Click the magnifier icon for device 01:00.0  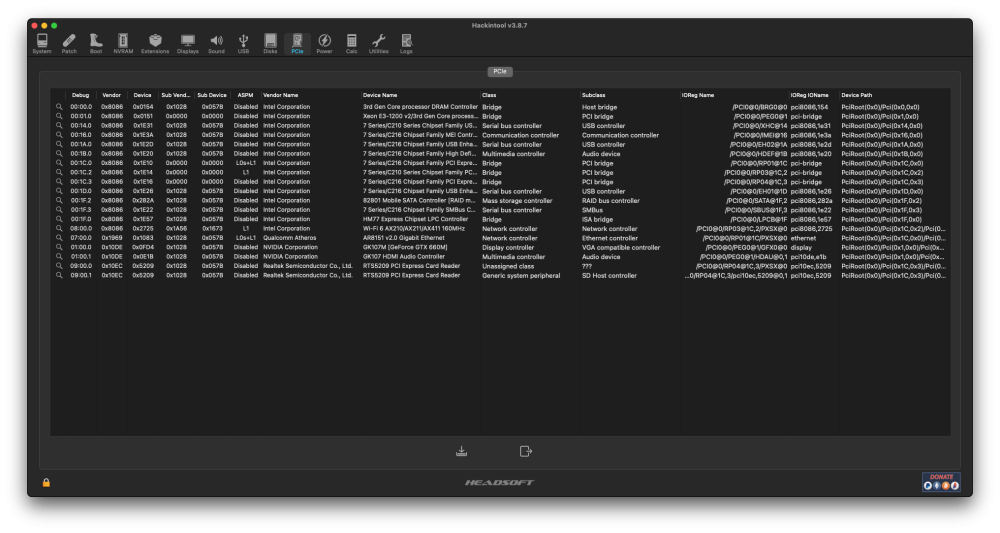click(x=59, y=247)
